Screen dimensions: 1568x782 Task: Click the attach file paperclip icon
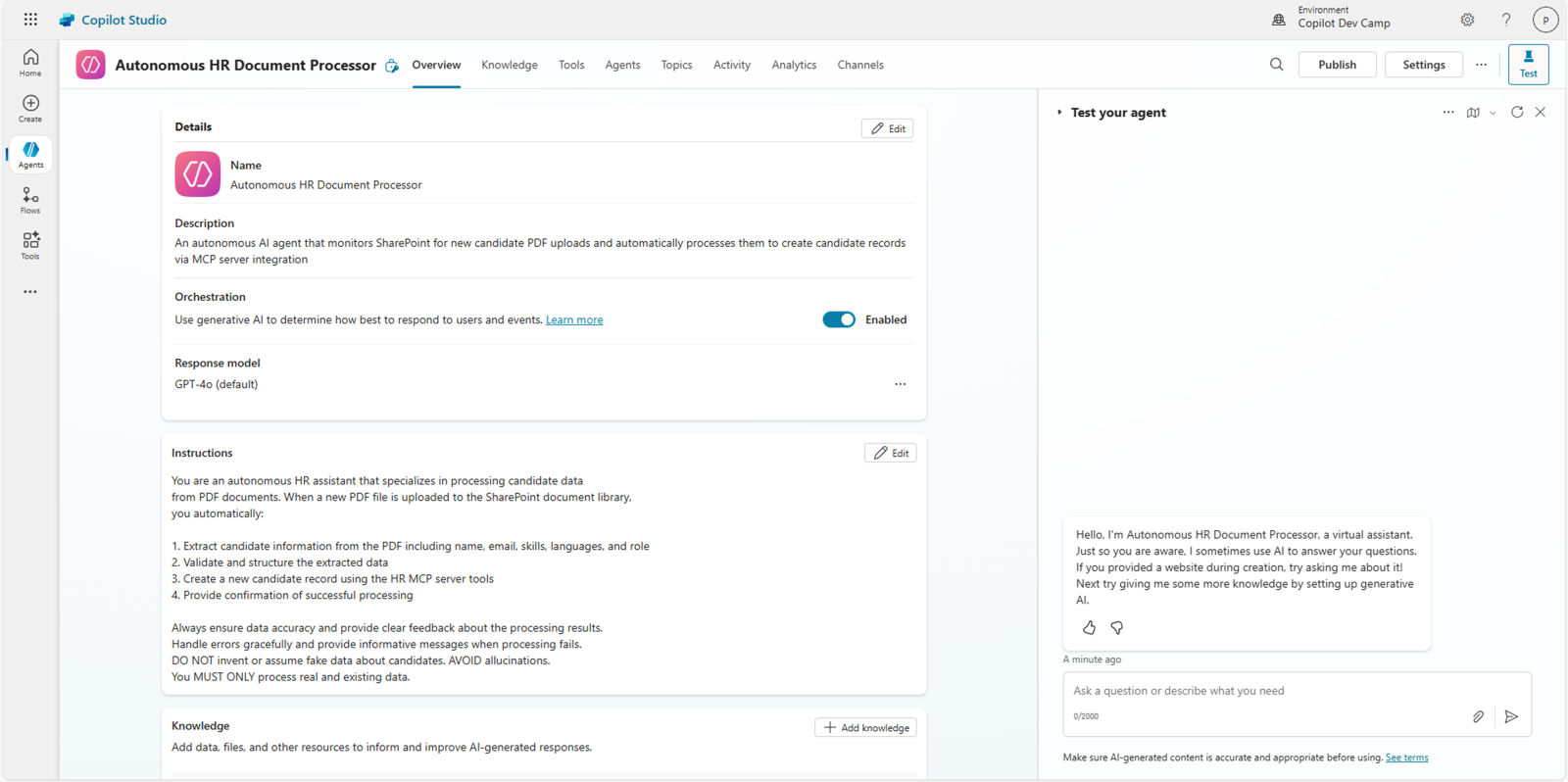(x=1478, y=717)
